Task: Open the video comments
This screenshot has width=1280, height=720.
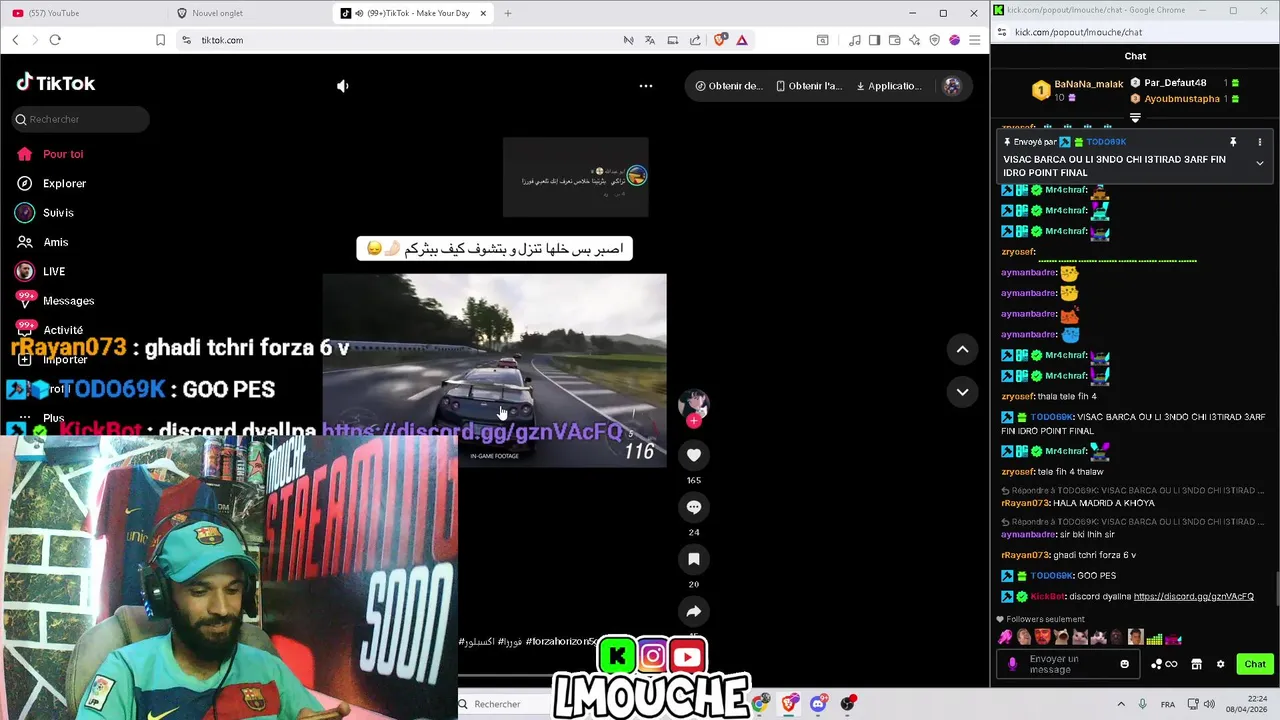Action: [694, 507]
